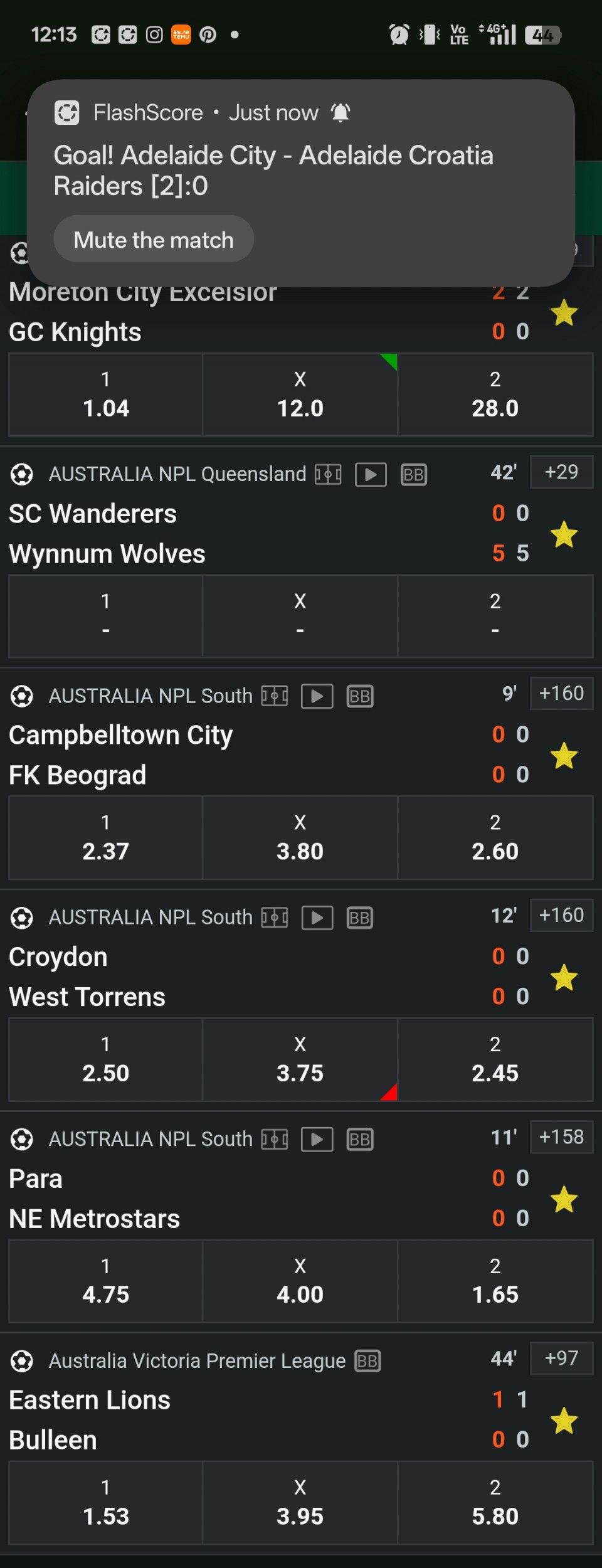Open AUSTRALIA NPL Queensland league header
The height and width of the screenshot is (1568, 602).
coord(177,474)
